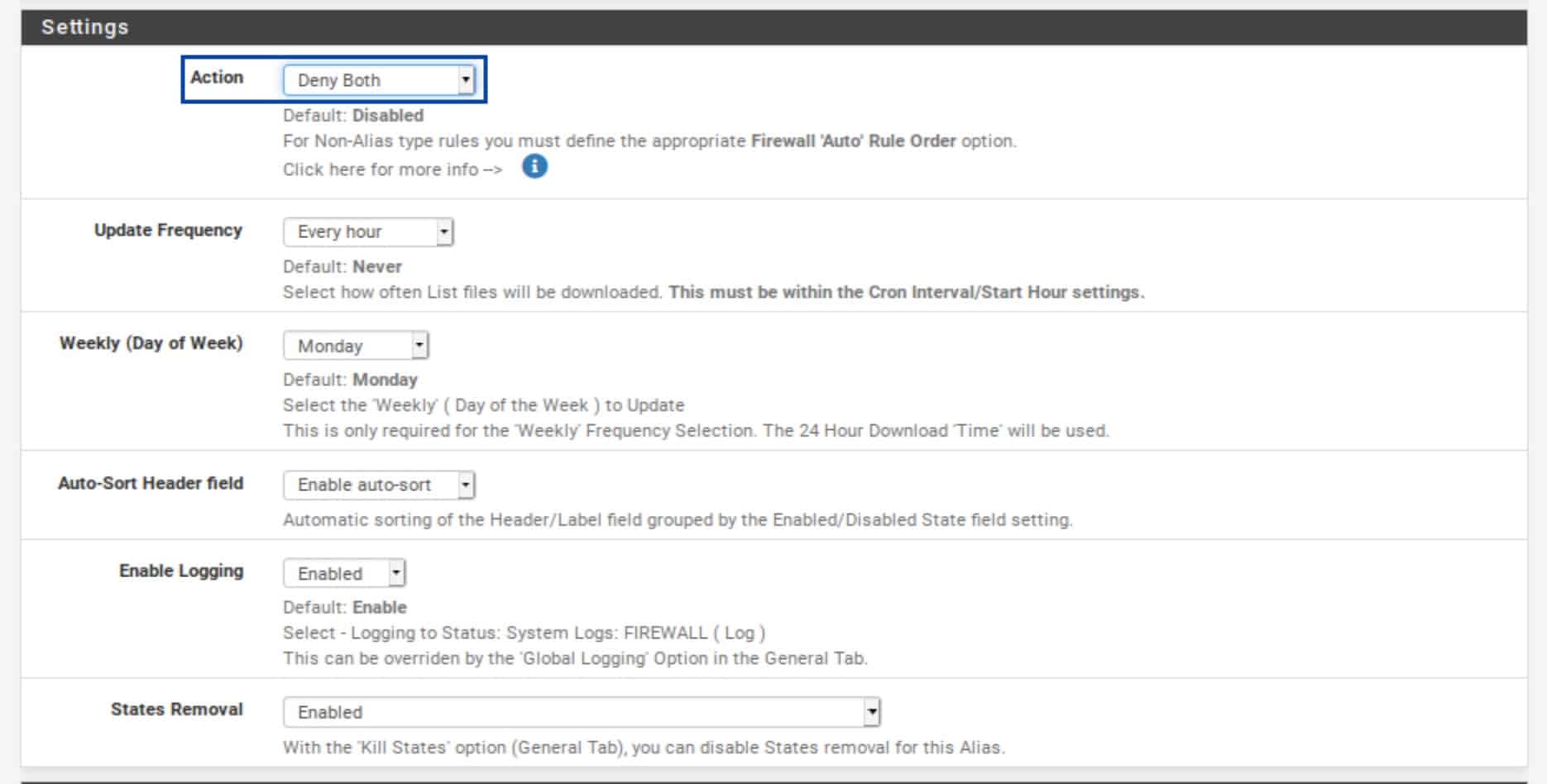
Task: Click the 'Update Frequency' label
Action: pos(168,230)
